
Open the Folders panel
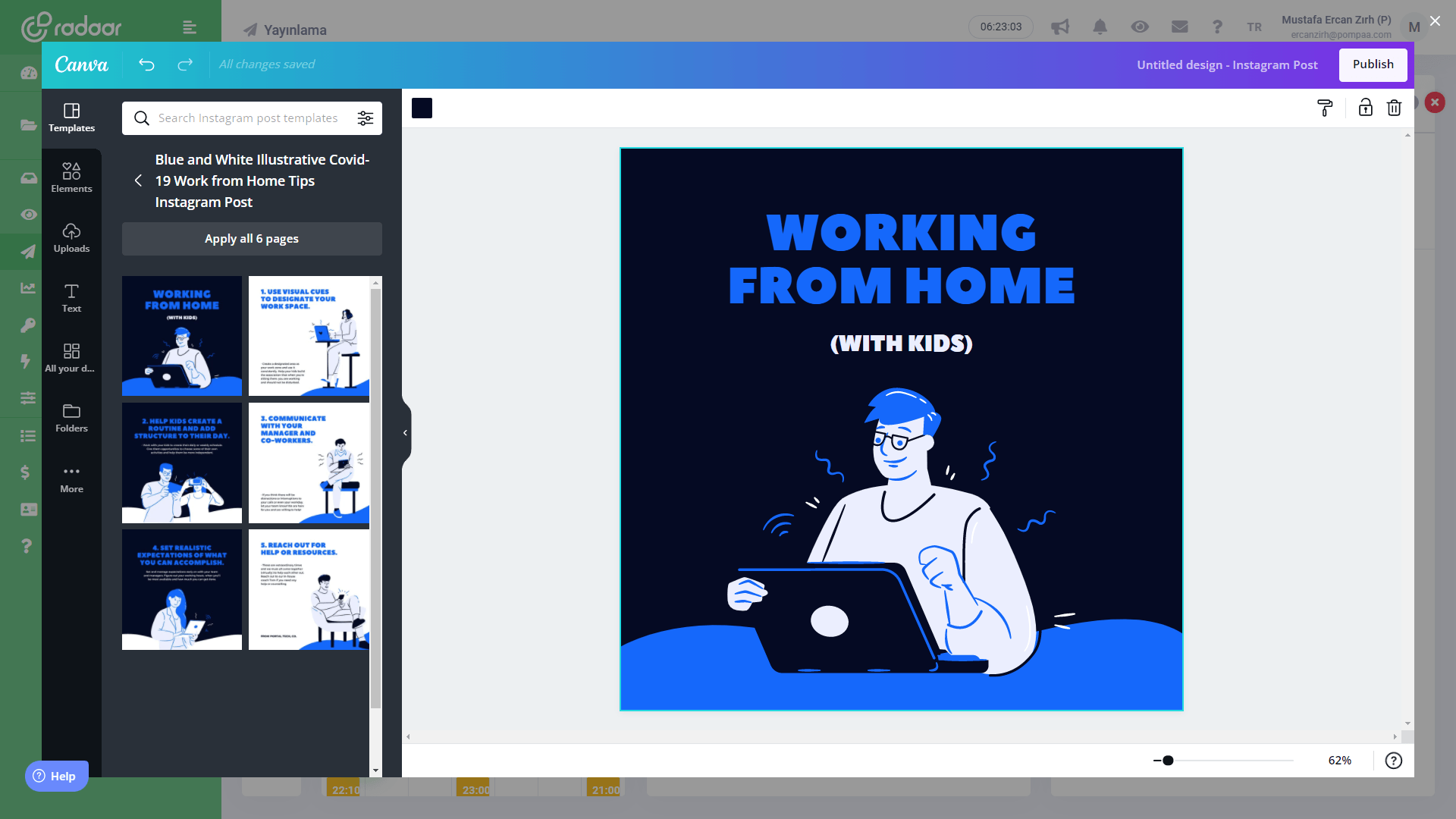(71, 418)
